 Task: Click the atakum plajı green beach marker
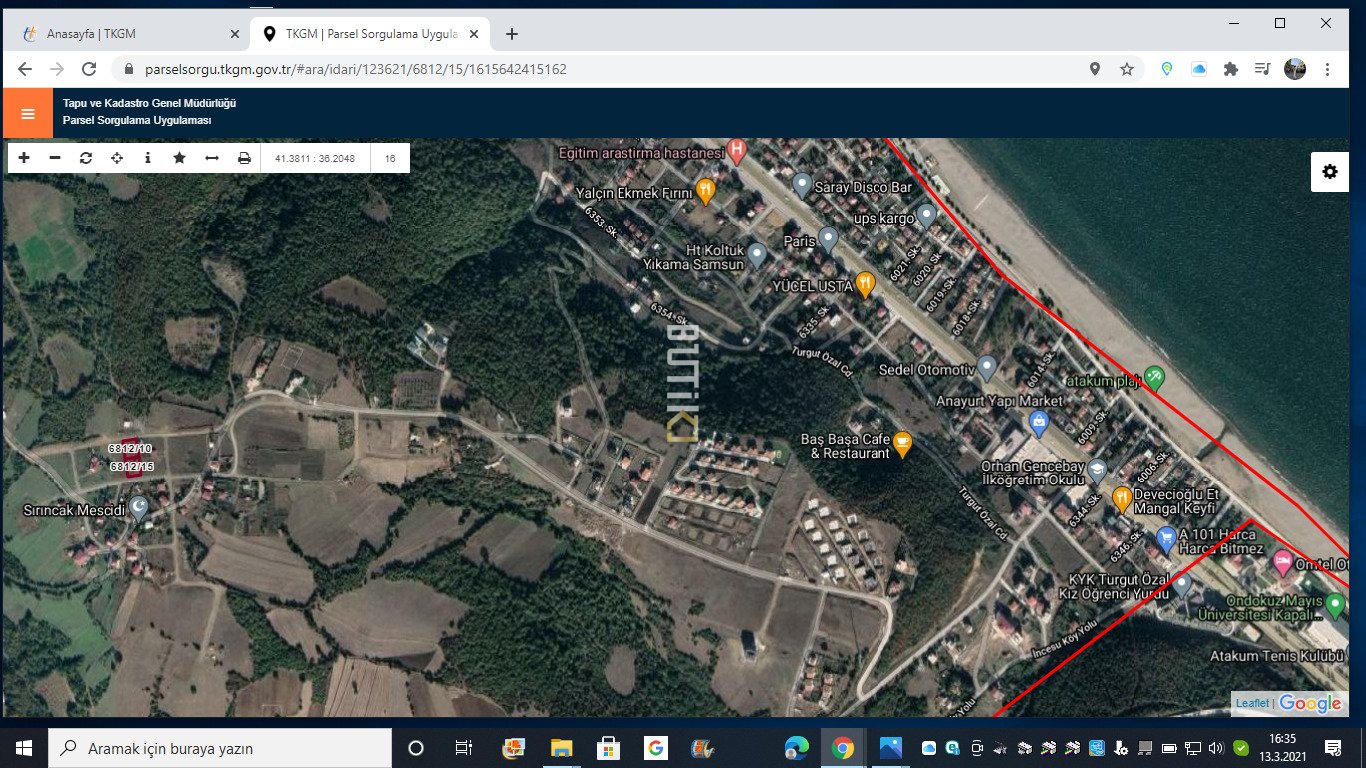(1154, 378)
